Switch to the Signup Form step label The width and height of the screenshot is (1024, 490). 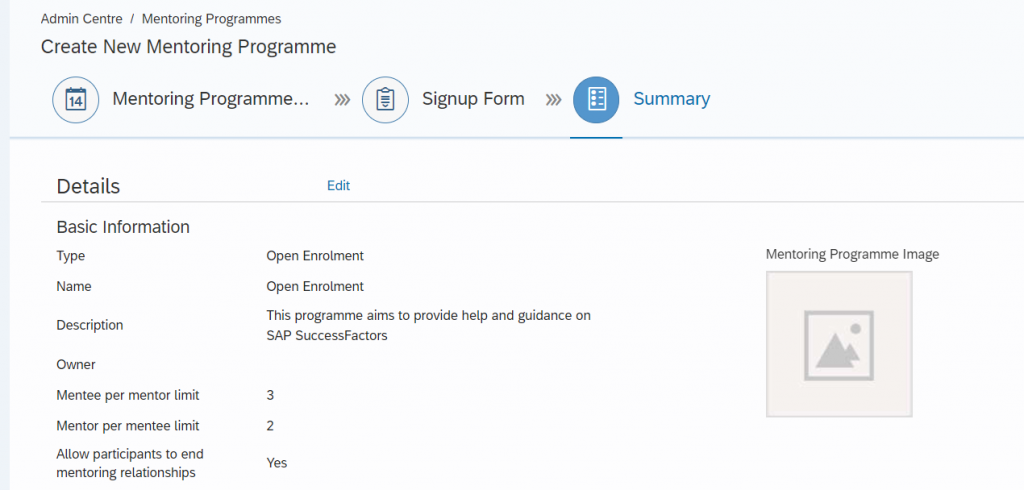tap(473, 99)
